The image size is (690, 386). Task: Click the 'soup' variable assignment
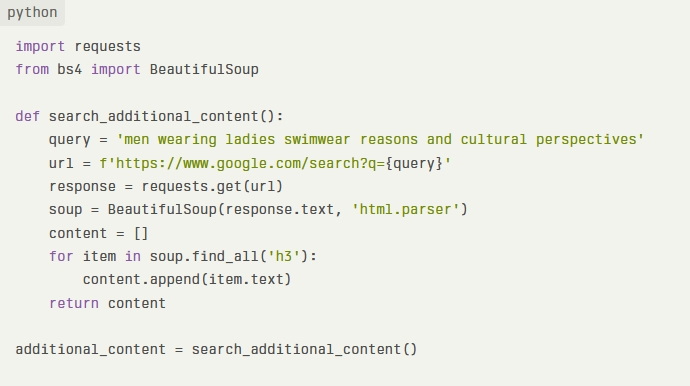[66, 209]
